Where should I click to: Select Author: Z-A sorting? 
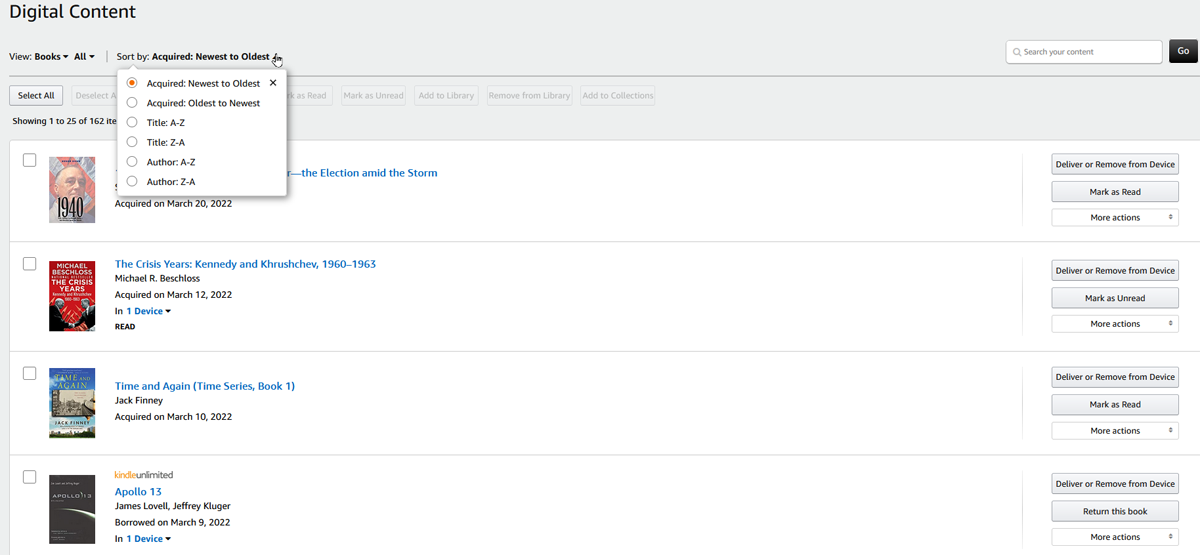pos(132,182)
